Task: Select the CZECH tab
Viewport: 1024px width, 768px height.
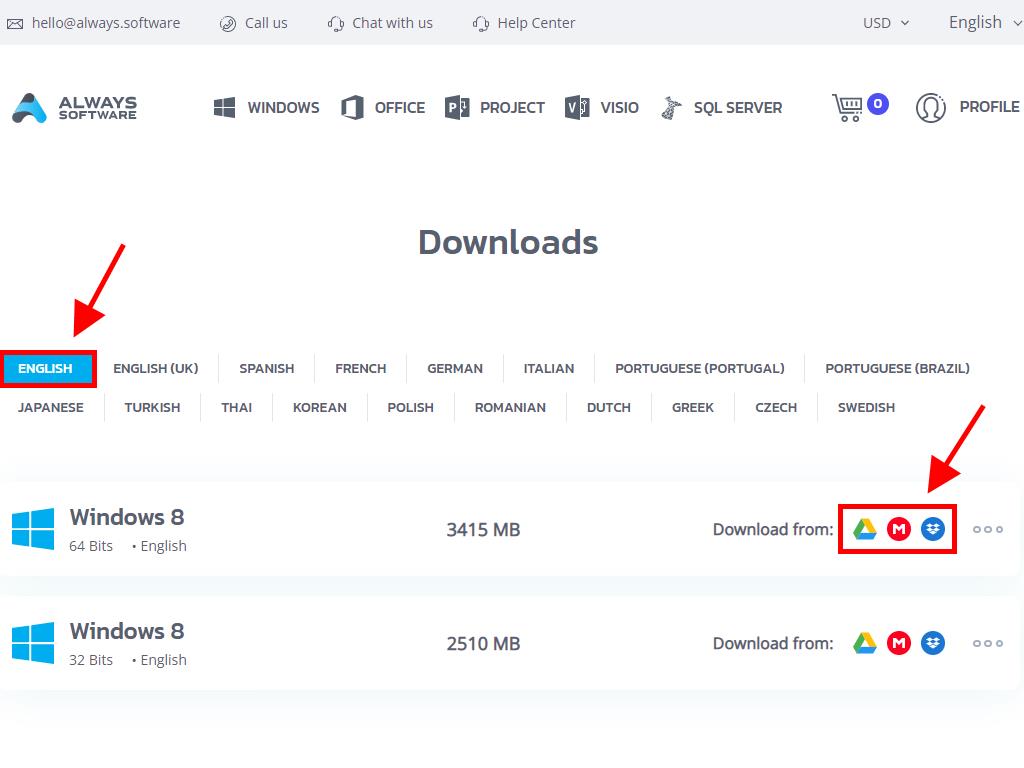Action: click(776, 408)
